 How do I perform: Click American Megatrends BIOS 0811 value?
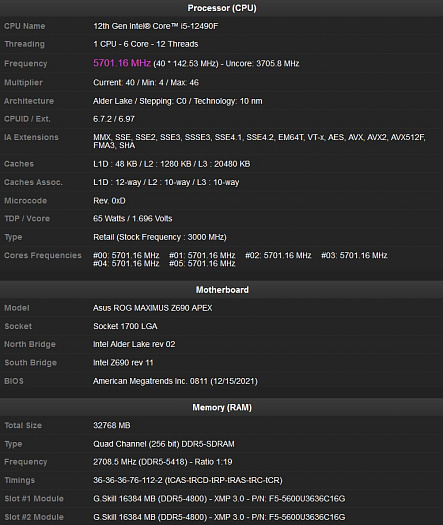[175, 381]
